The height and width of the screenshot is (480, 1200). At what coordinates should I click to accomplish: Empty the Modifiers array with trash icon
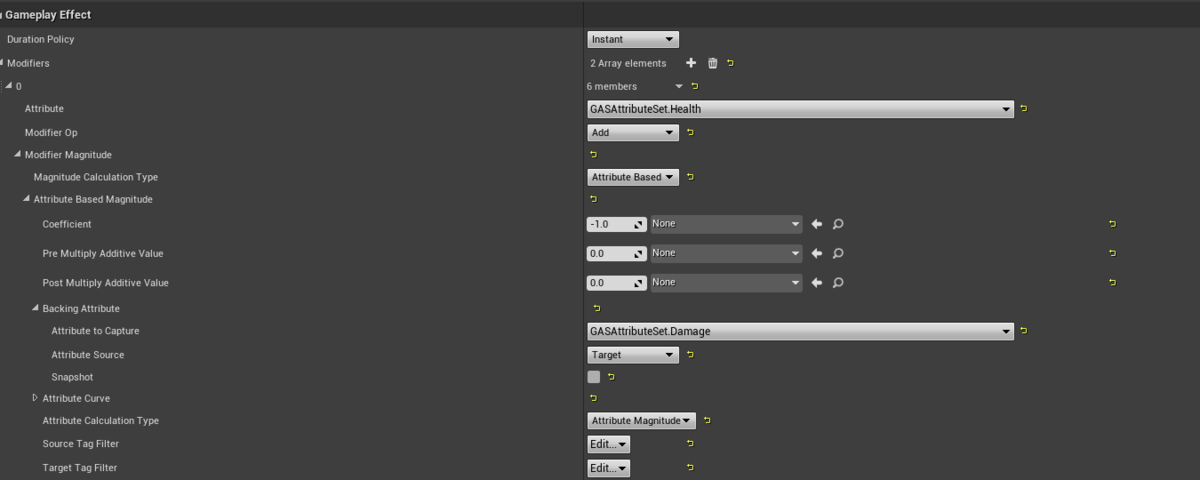713,63
